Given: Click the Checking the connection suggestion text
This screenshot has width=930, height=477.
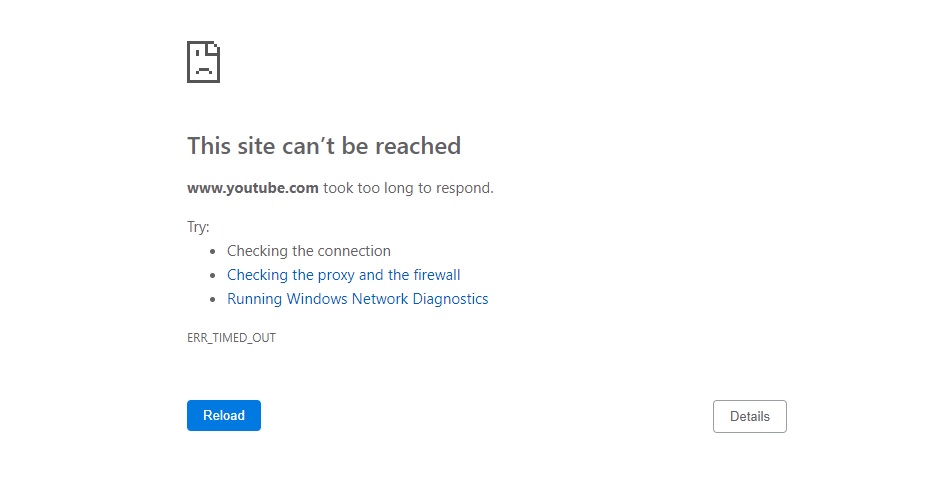Looking at the screenshot, I should (308, 251).
